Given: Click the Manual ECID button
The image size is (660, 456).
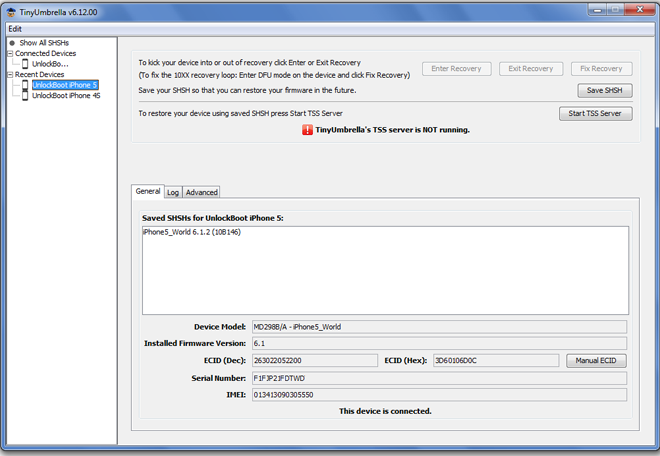Looking at the screenshot, I should [595, 360].
